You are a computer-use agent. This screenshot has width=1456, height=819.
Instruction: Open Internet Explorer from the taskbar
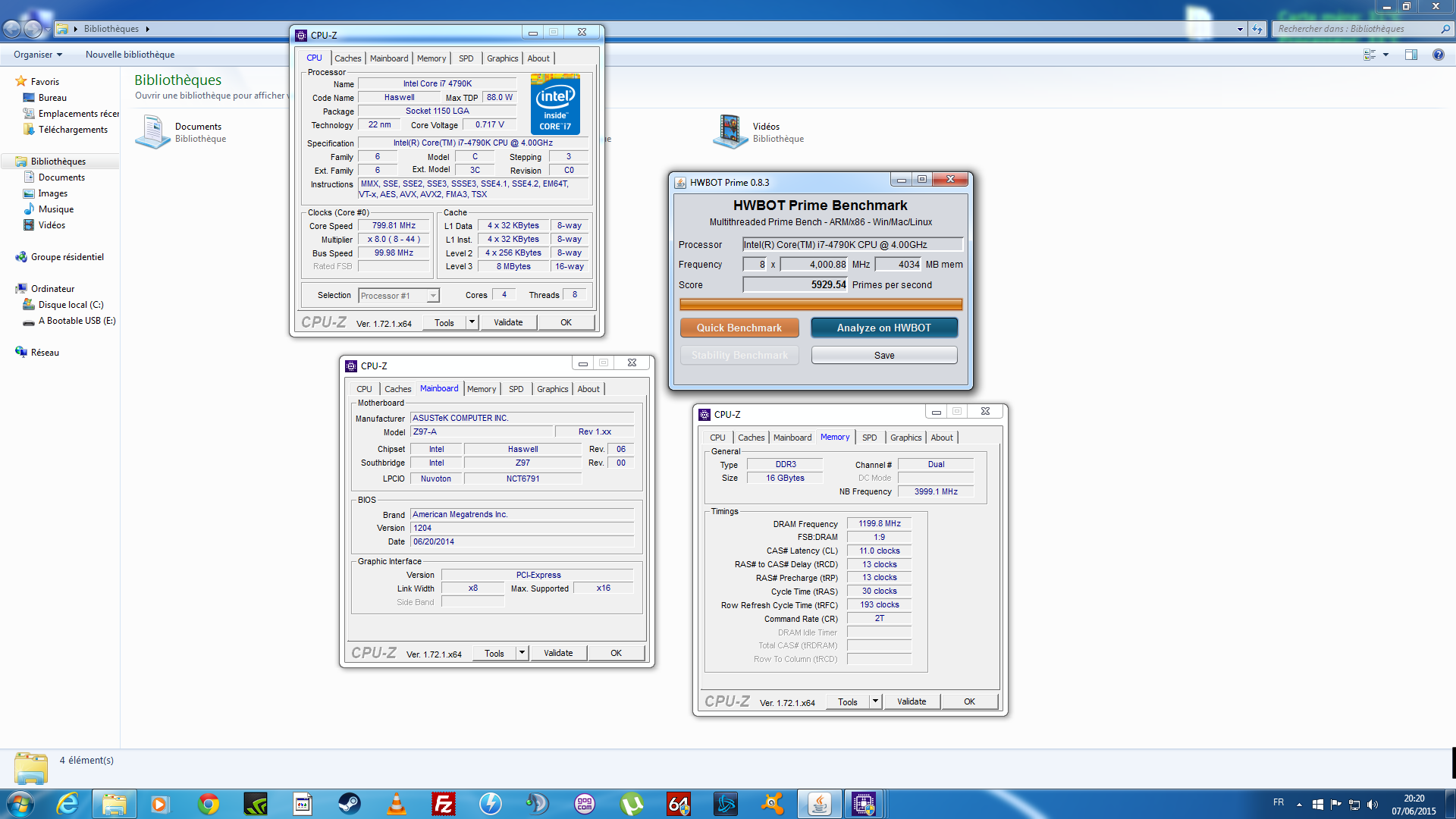tap(68, 804)
